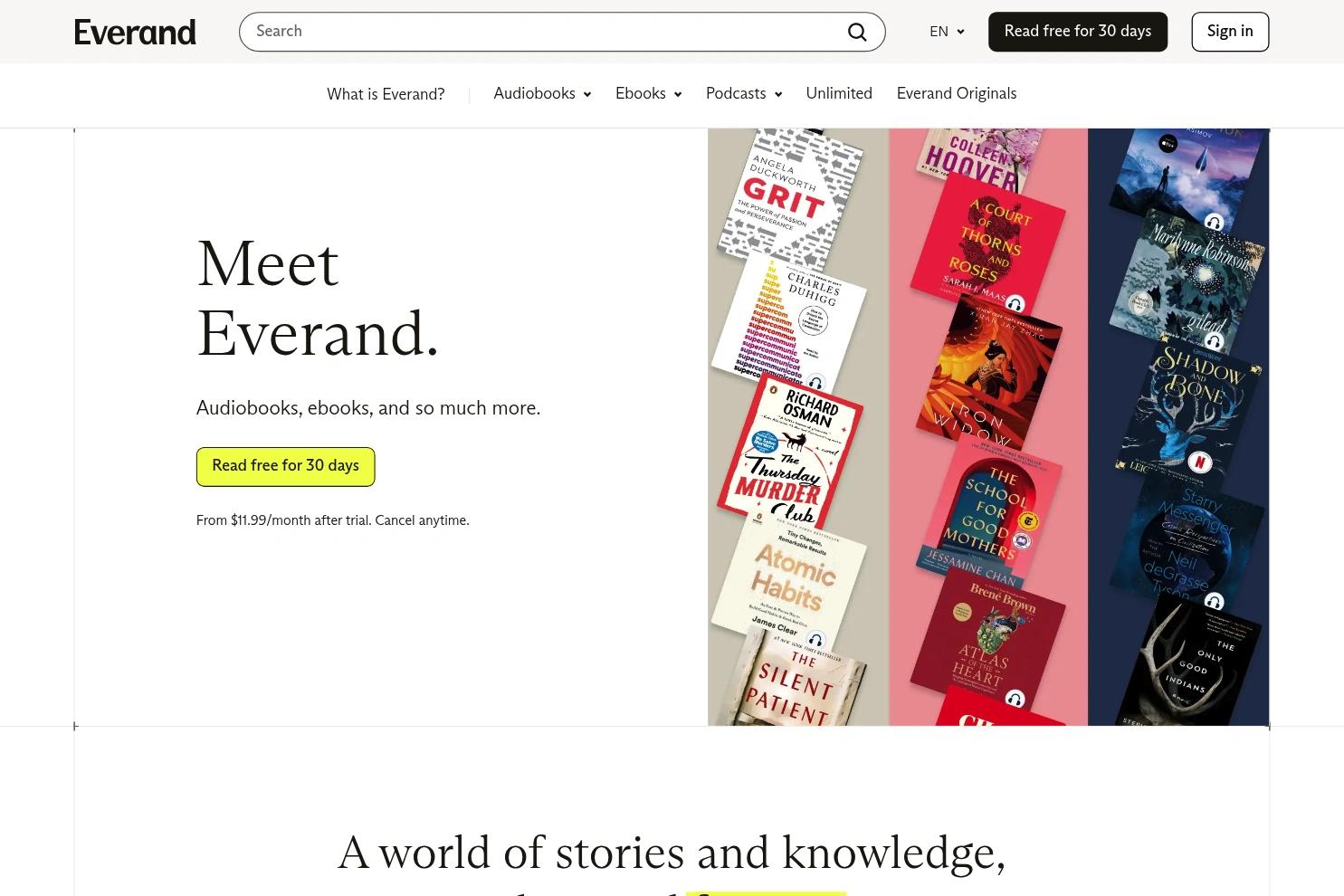Click the Sign in button
Image resolution: width=1344 pixels, height=896 pixels.
[1230, 32]
